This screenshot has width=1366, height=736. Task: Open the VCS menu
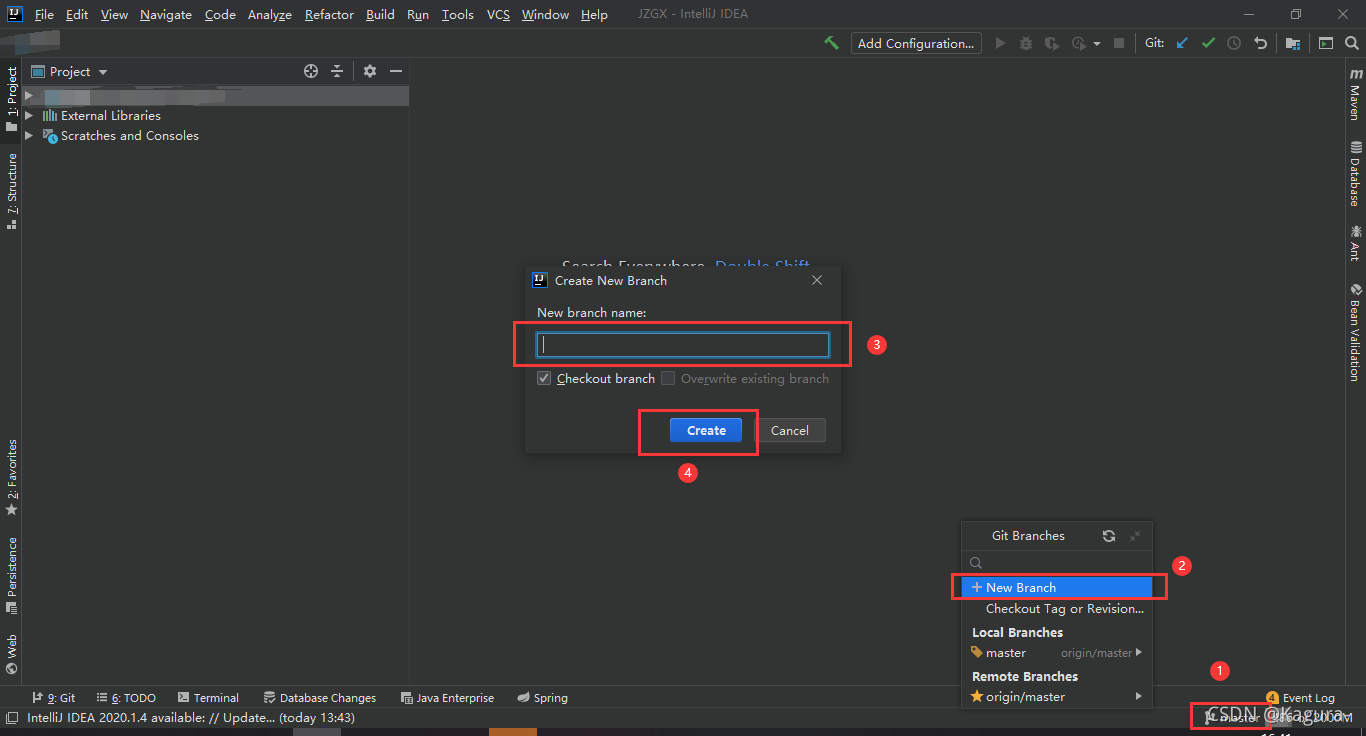point(498,14)
